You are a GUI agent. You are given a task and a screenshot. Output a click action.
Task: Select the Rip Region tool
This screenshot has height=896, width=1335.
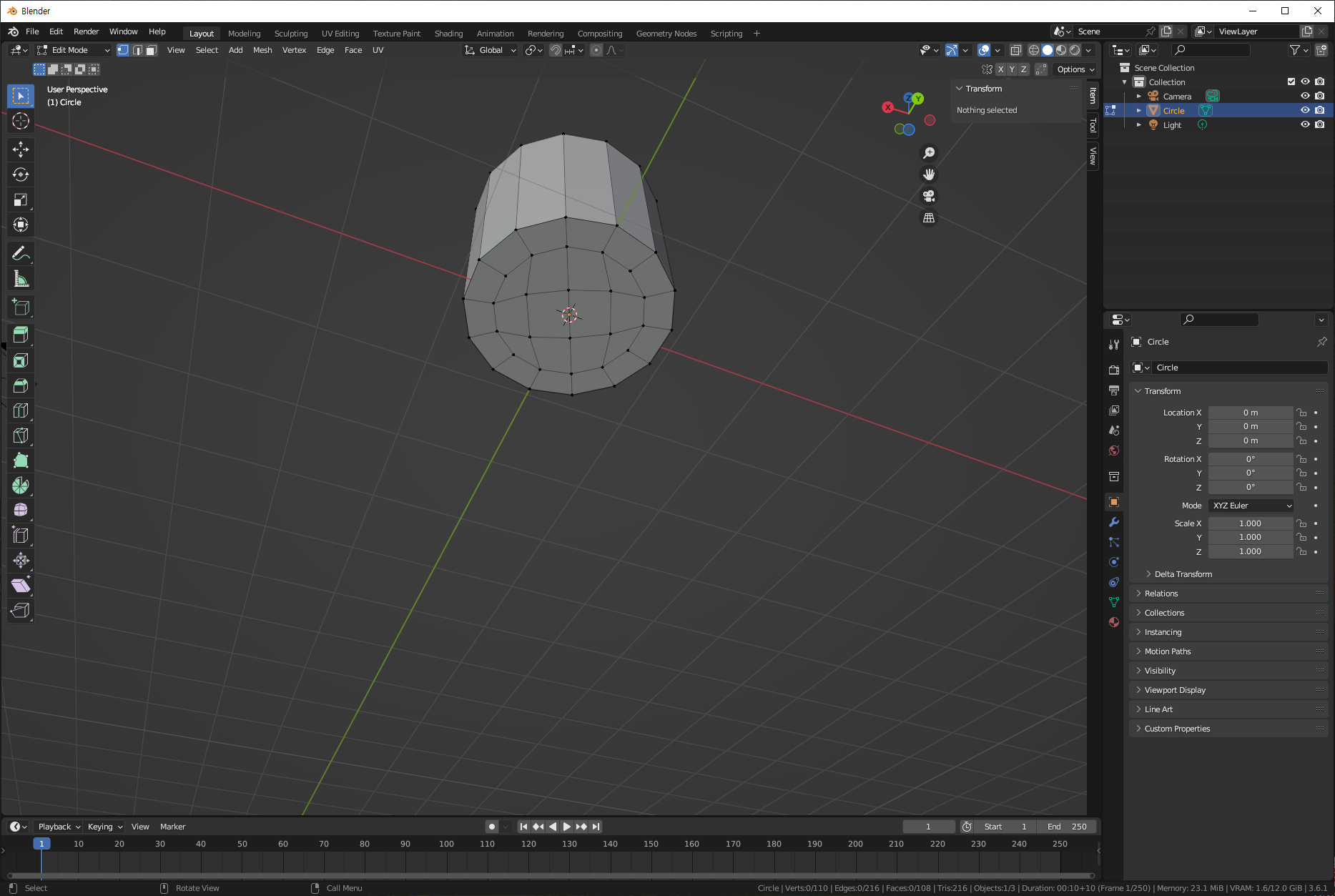tap(21, 610)
